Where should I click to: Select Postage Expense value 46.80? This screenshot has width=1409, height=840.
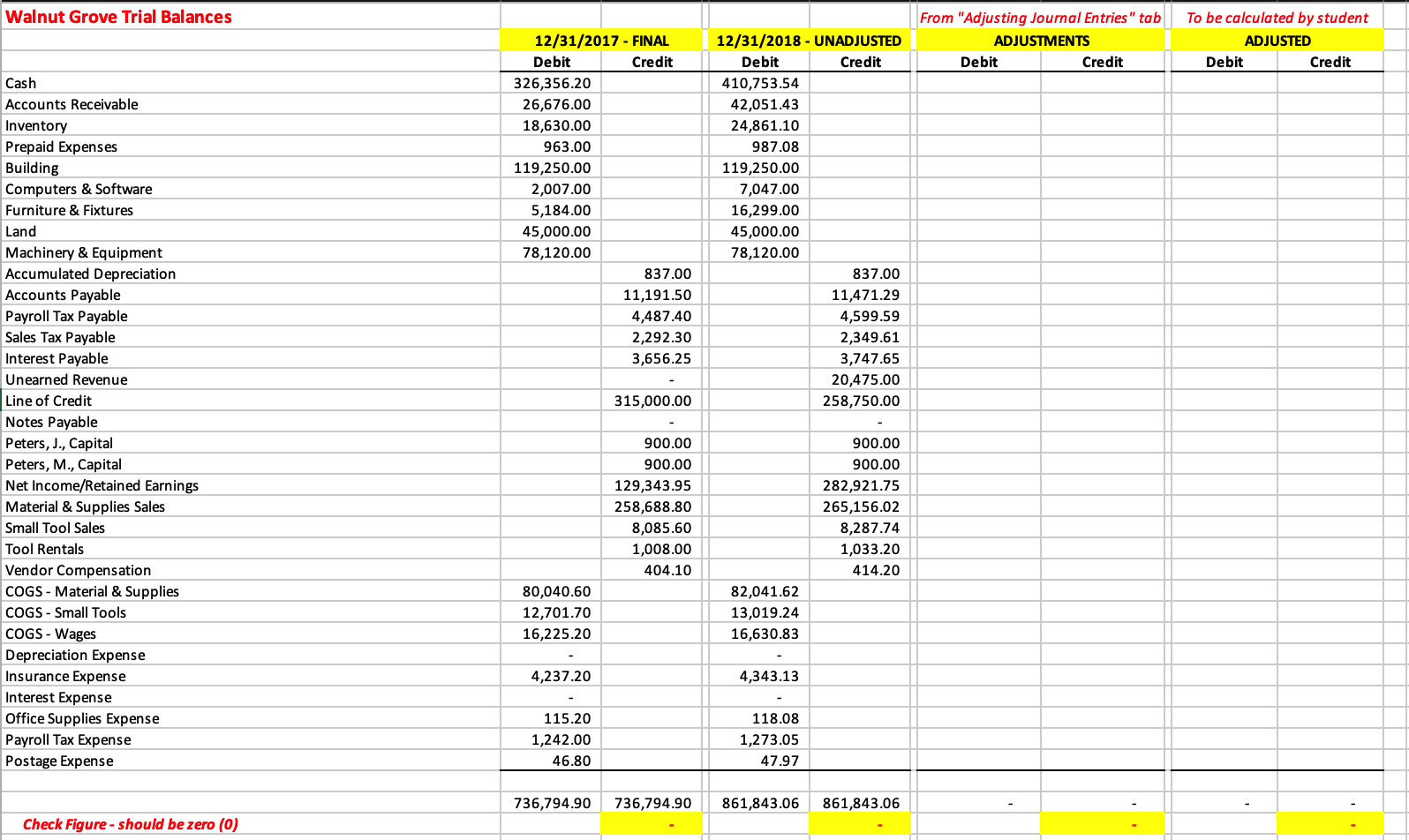551,761
